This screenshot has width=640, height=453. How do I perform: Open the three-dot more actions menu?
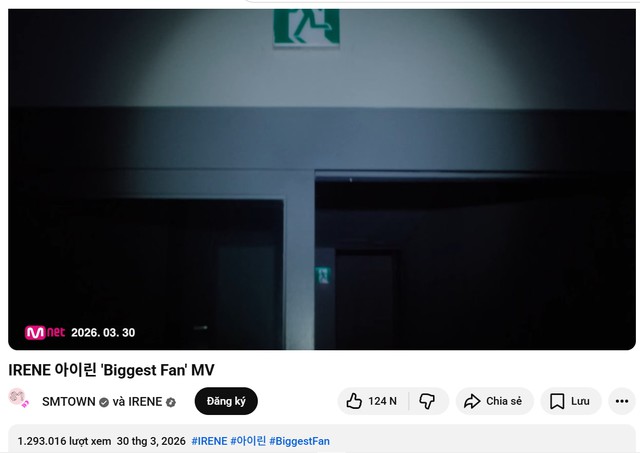tap(622, 401)
